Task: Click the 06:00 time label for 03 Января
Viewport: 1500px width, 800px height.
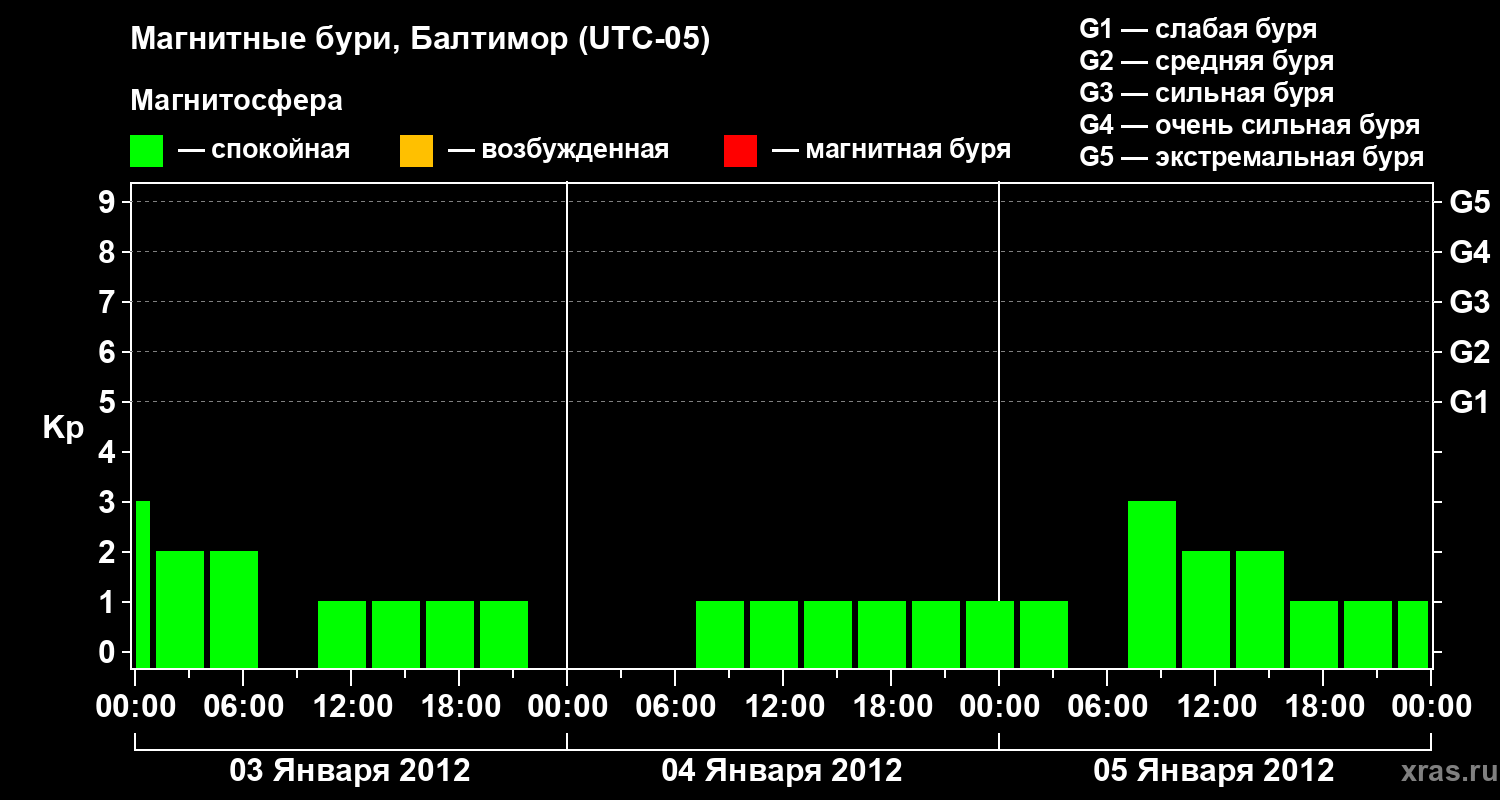Action: pos(243,707)
